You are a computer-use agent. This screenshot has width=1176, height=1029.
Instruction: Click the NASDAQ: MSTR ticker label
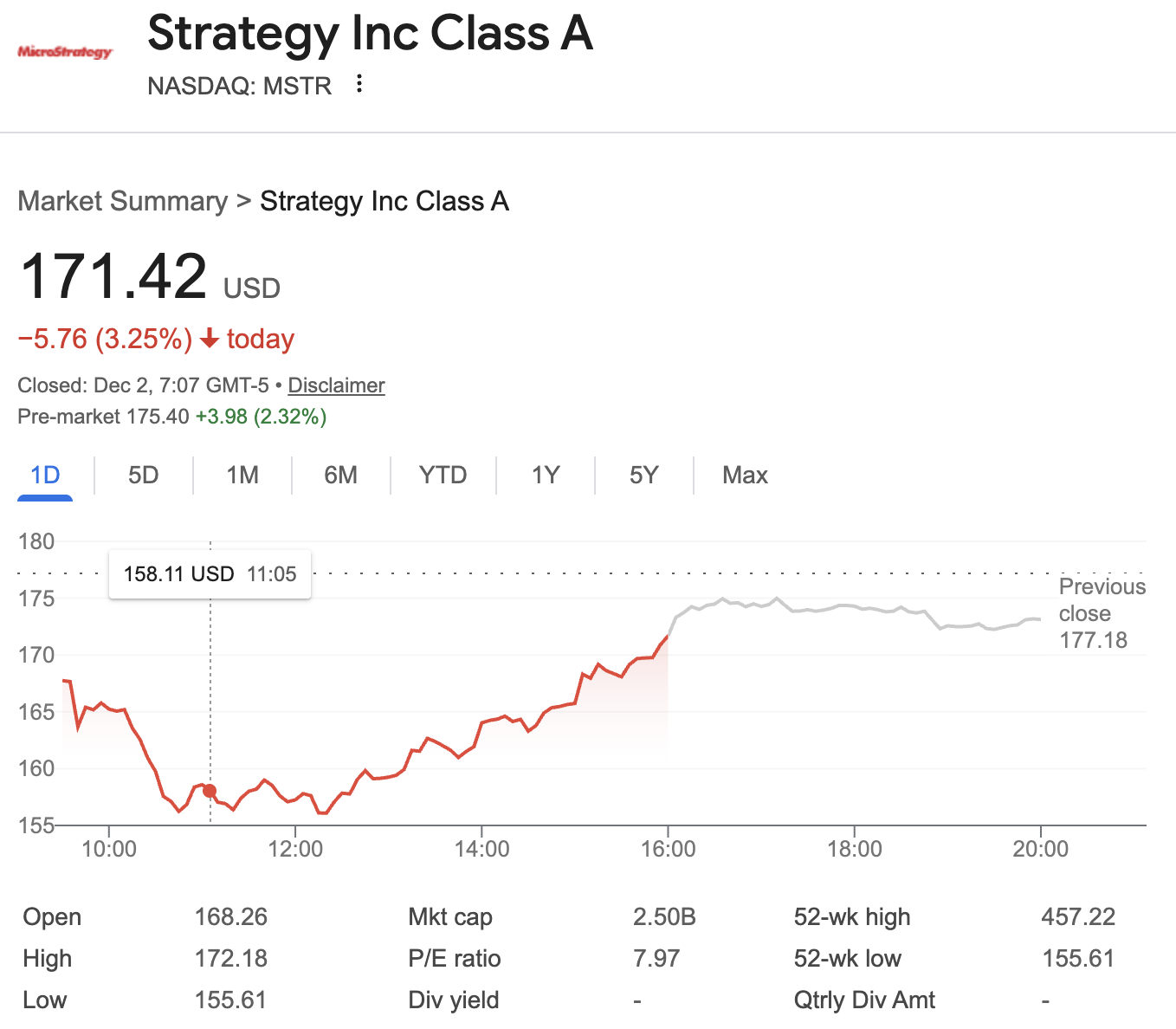[x=239, y=86]
